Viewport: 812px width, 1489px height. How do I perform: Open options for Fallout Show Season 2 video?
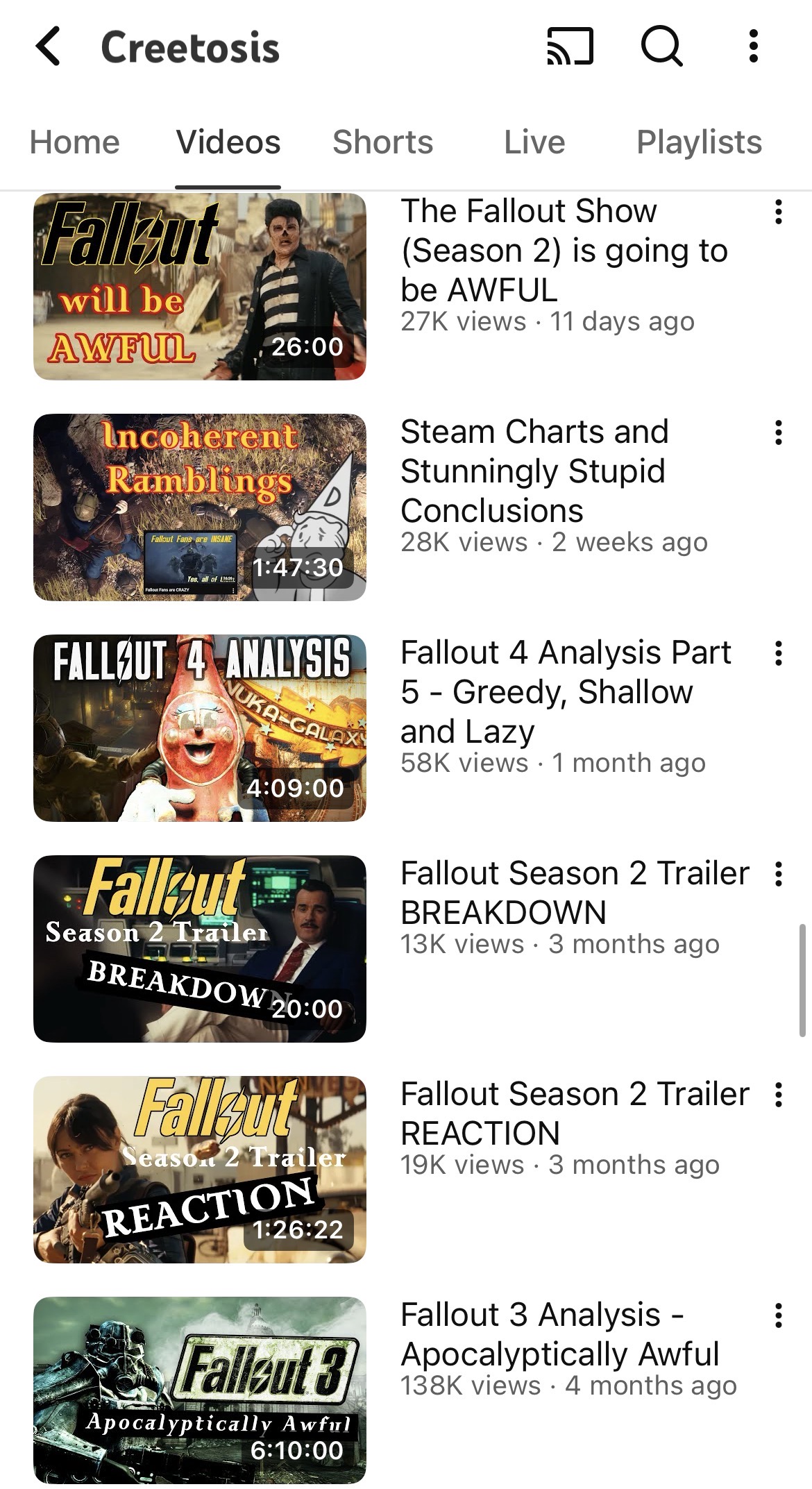(779, 212)
